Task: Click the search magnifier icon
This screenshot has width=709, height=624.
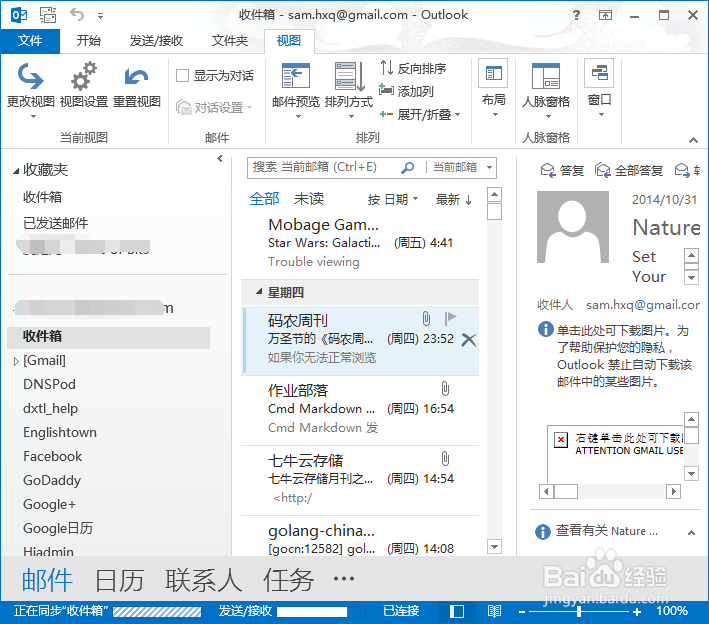Action: click(x=407, y=168)
